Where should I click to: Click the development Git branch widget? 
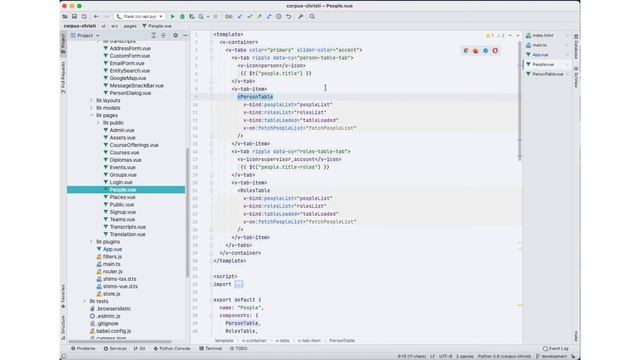(x=551, y=356)
